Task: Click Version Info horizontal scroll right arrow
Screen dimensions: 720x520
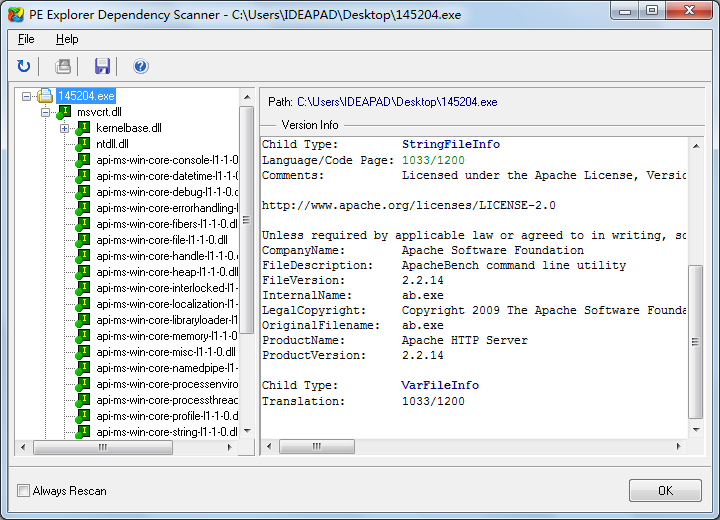Action: click(679, 447)
